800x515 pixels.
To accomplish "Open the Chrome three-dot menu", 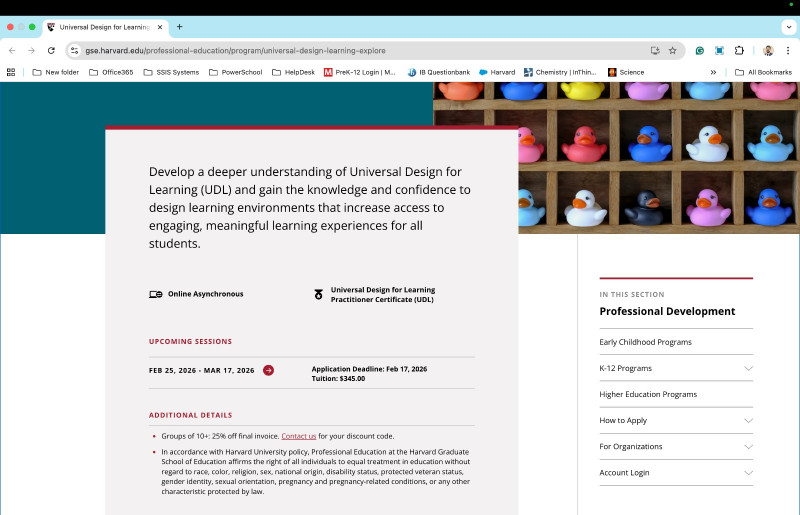I will coord(787,50).
